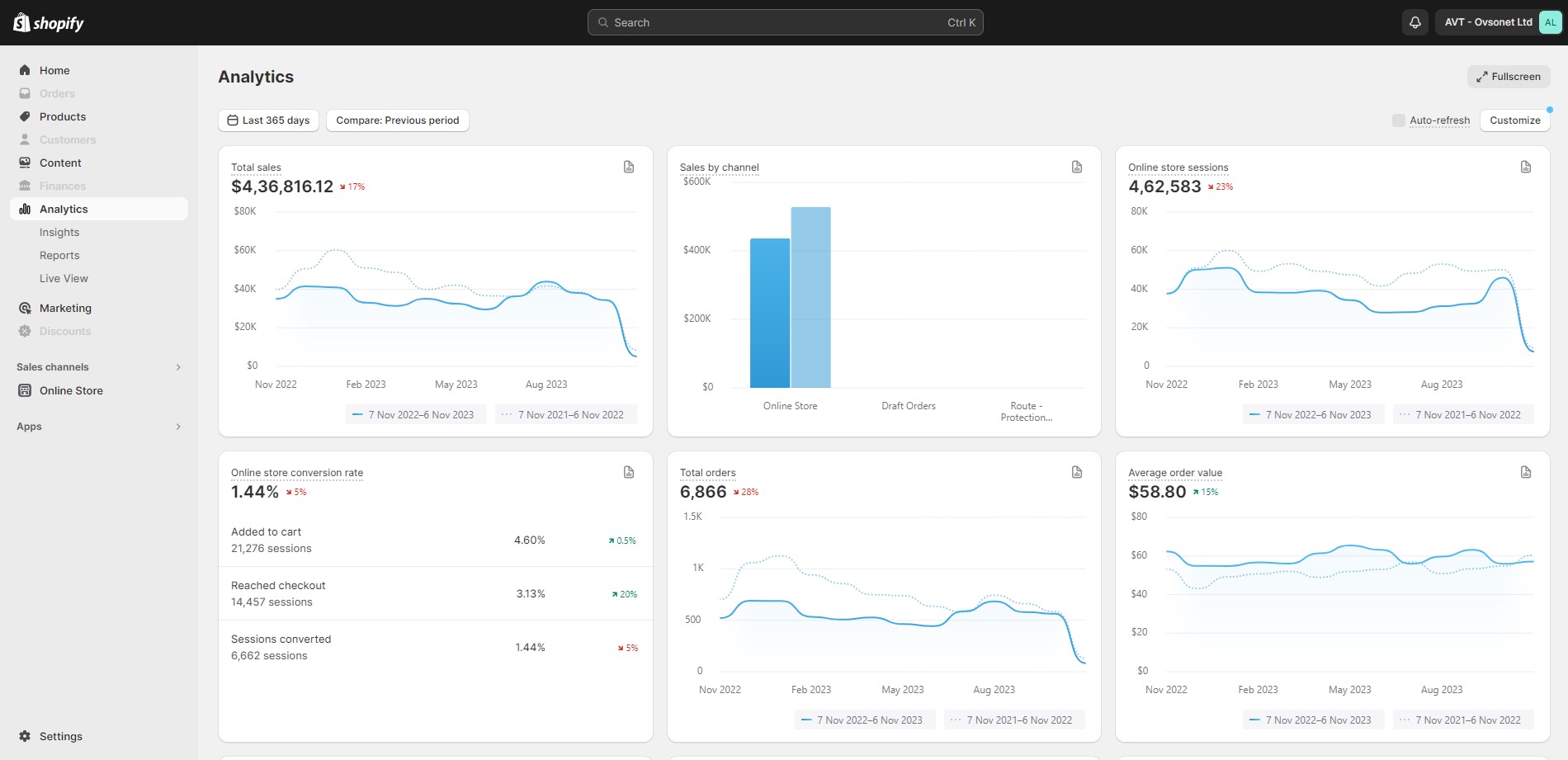Open report icon on Total orders card
The image size is (1568, 760).
click(1077, 472)
